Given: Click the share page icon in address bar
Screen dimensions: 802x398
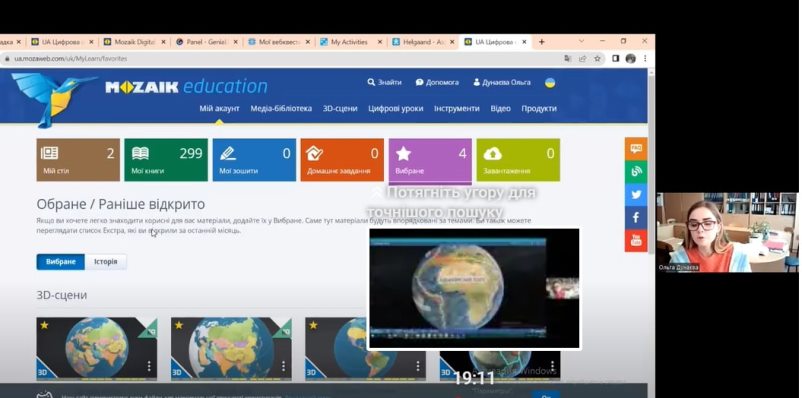Looking at the screenshot, I should [583, 59].
